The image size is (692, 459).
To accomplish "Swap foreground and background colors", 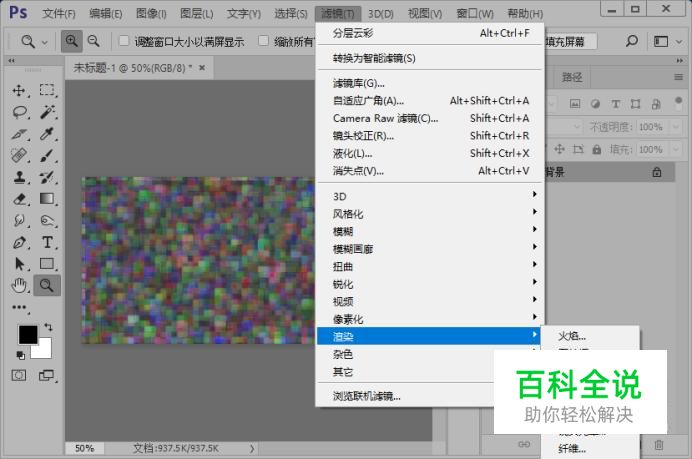I will coord(48,327).
